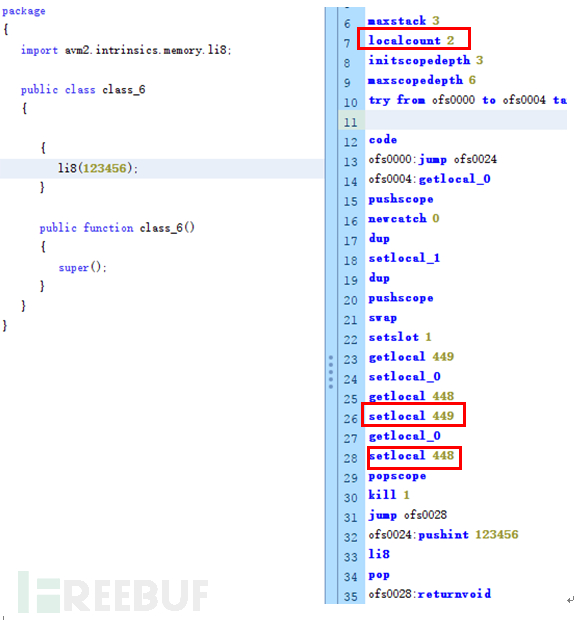Viewport: 588px width, 620px height.
Task: Click the split-pane divider handle dots
Action: (x=331, y=372)
